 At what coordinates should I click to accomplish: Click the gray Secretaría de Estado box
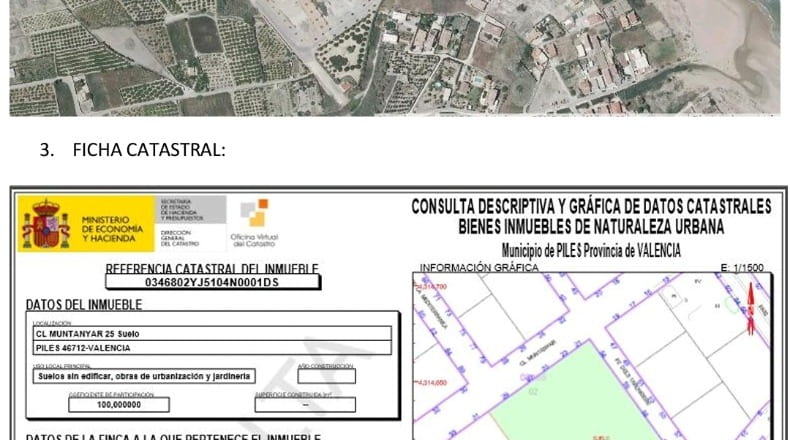pos(190,210)
